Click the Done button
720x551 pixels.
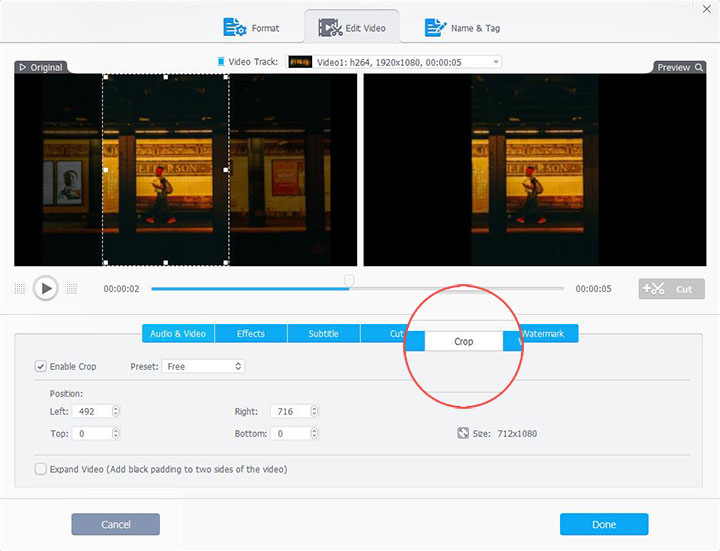tap(604, 524)
